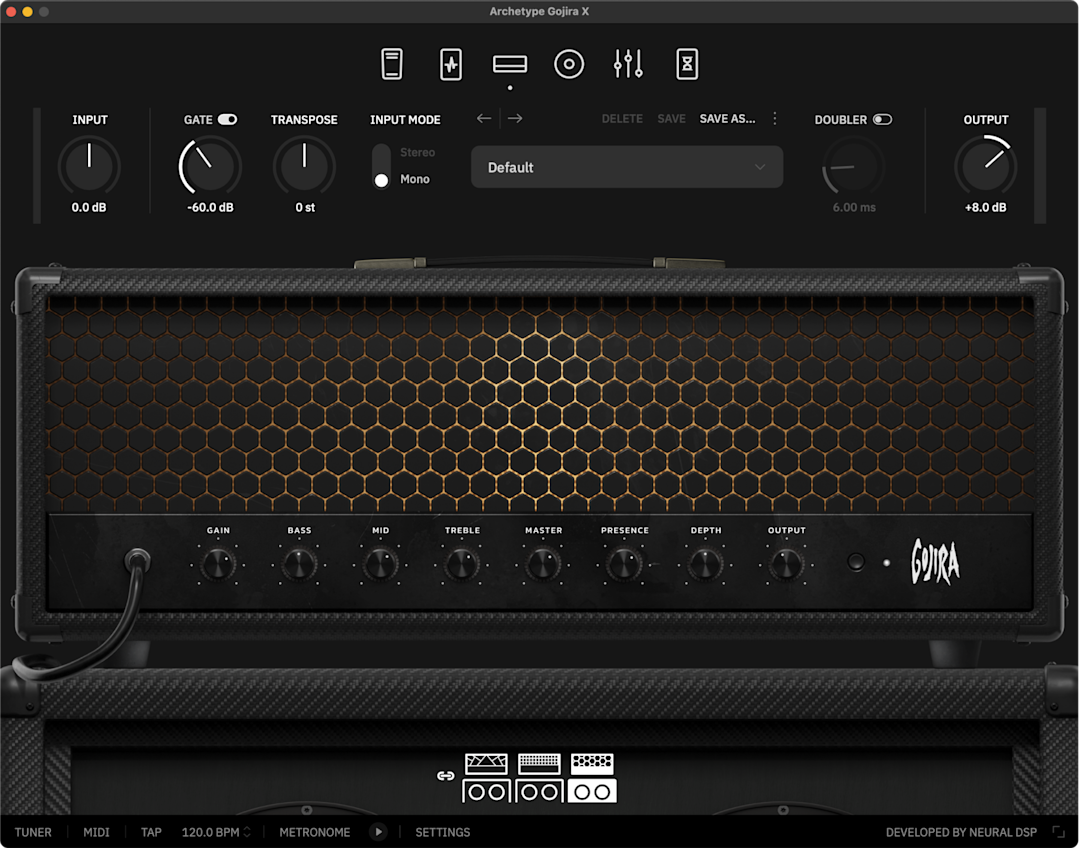Image resolution: width=1080 pixels, height=848 pixels.
Task: Switch input mode to Stereo
Action: pyautogui.click(x=380, y=152)
